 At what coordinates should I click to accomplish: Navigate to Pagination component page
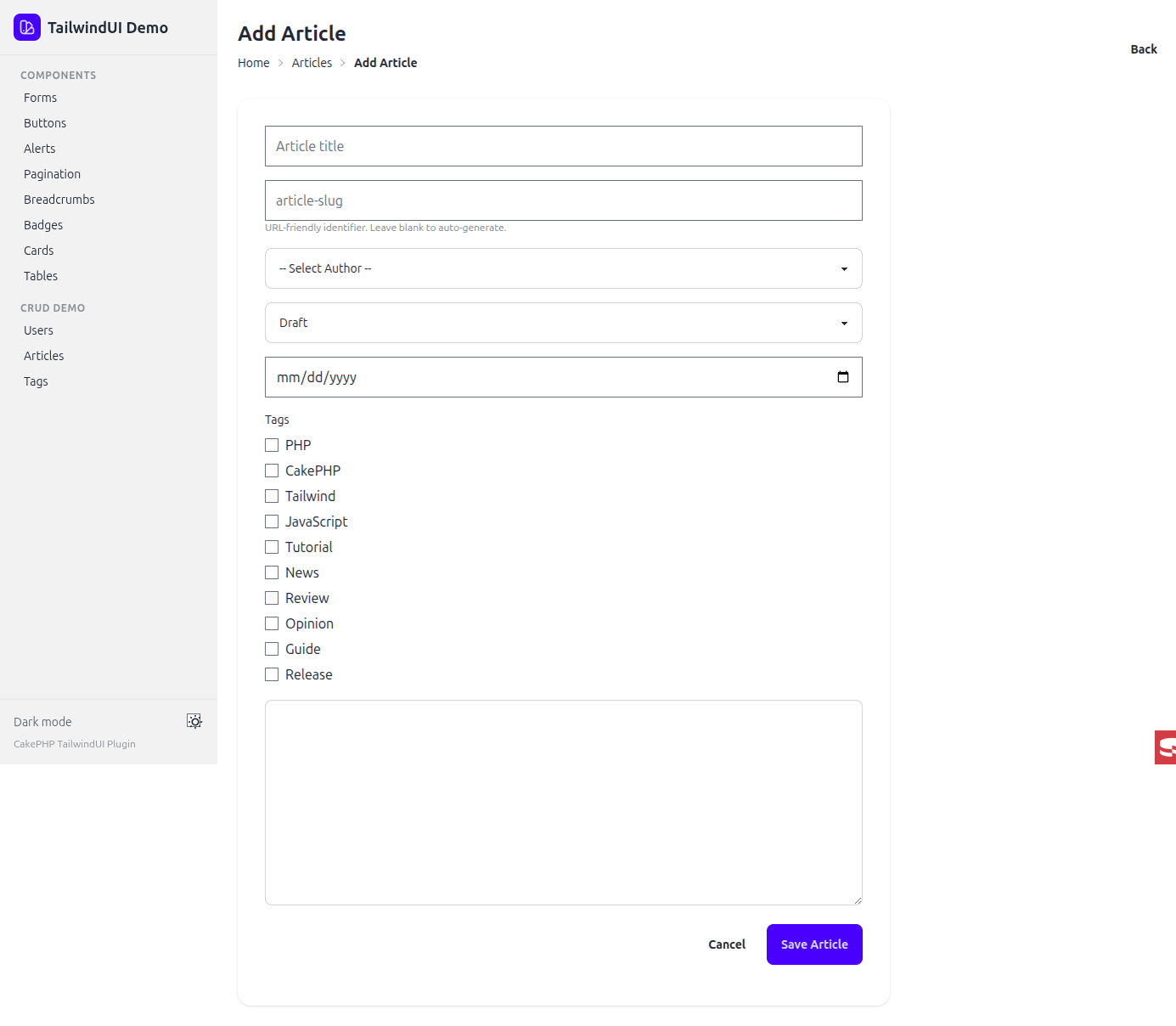tap(53, 174)
